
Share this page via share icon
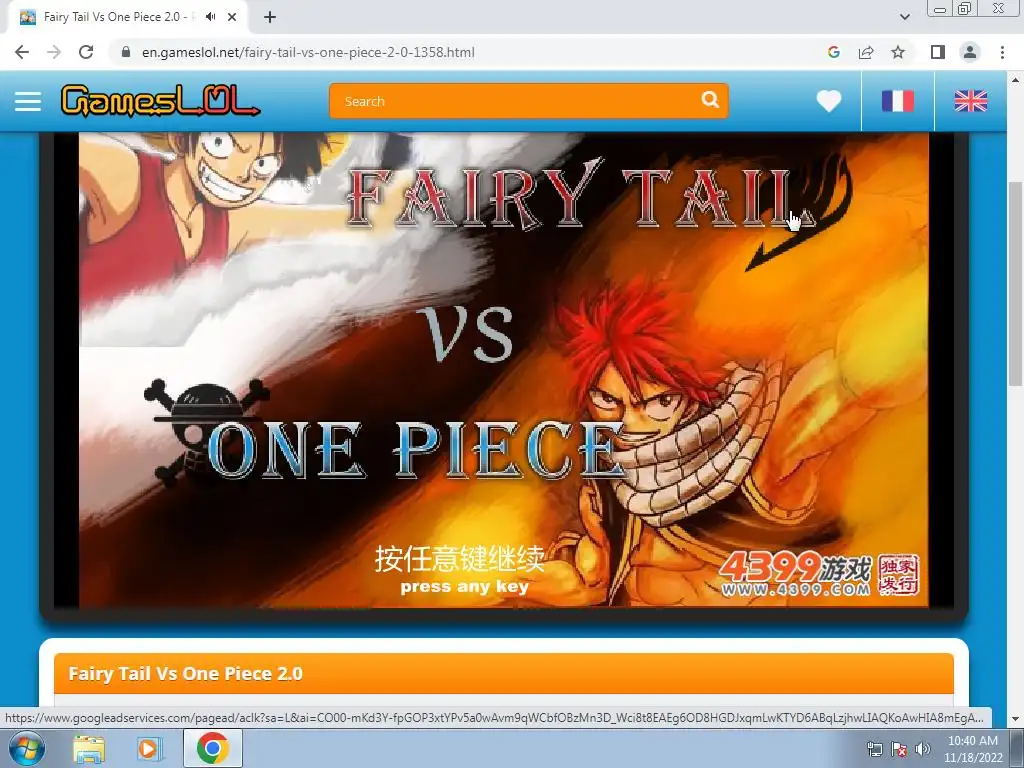point(866,52)
